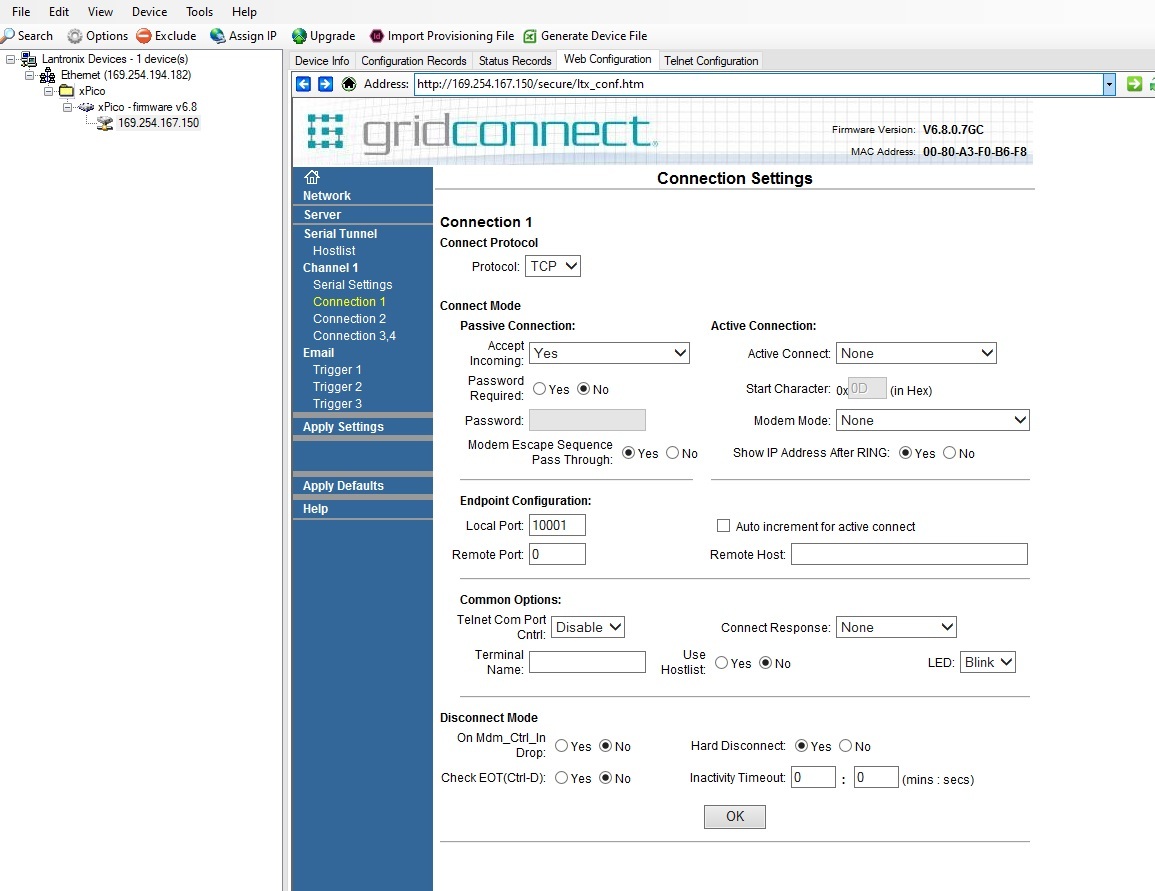Image resolution: width=1155 pixels, height=891 pixels.
Task: Click the browser home icon by Address
Action: tap(349, 84)
